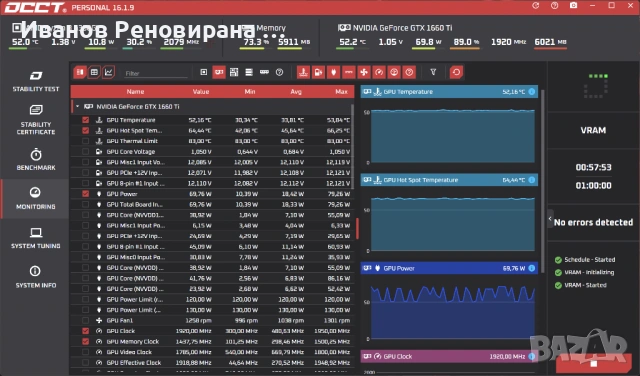Viewport: 640px width, 376px height.
Task: Toggle the GPU sensor group icon
Action: pos(219,72)
